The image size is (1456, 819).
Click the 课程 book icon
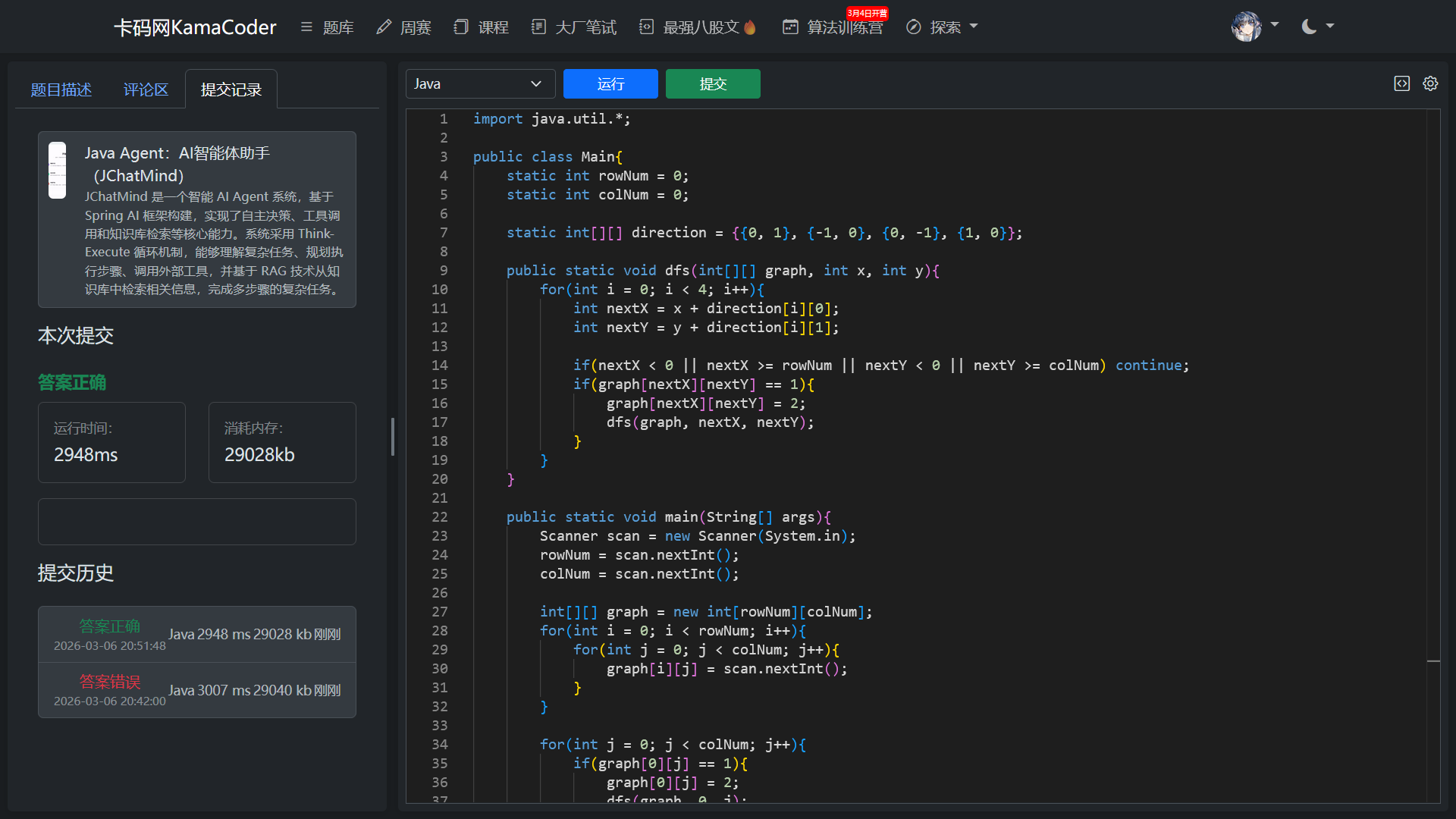(460, 27)
